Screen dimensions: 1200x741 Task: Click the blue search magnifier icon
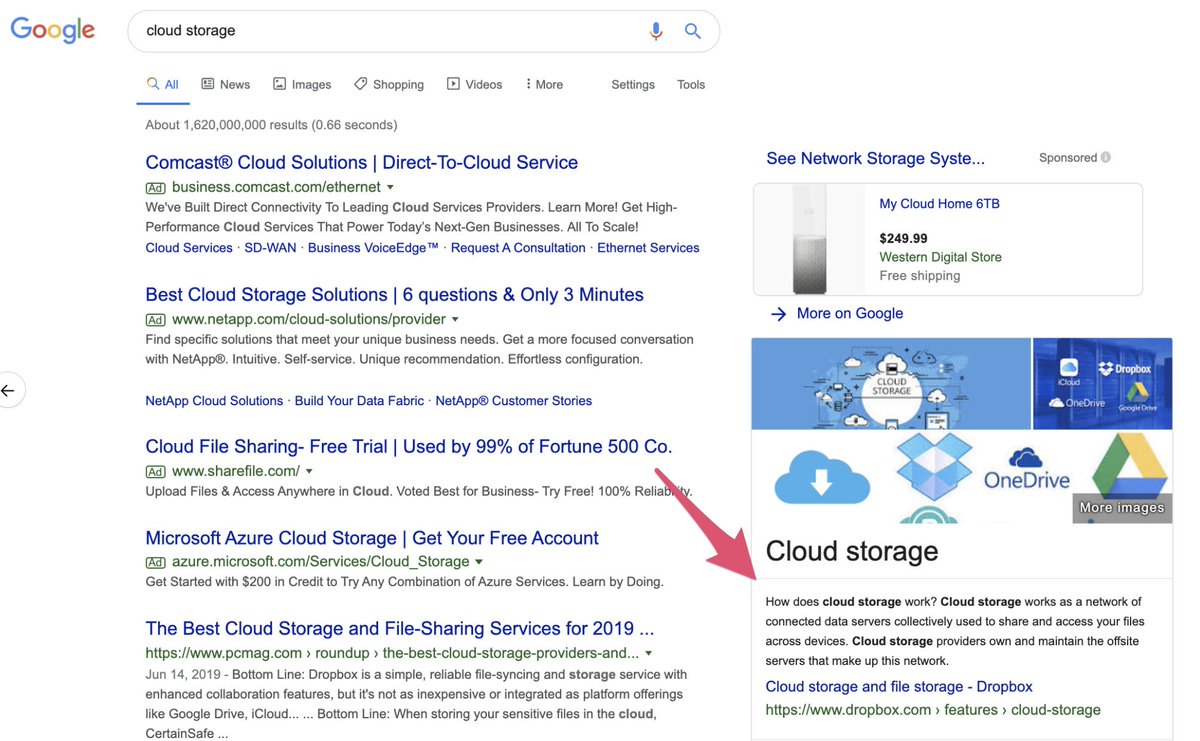point(693,31)
